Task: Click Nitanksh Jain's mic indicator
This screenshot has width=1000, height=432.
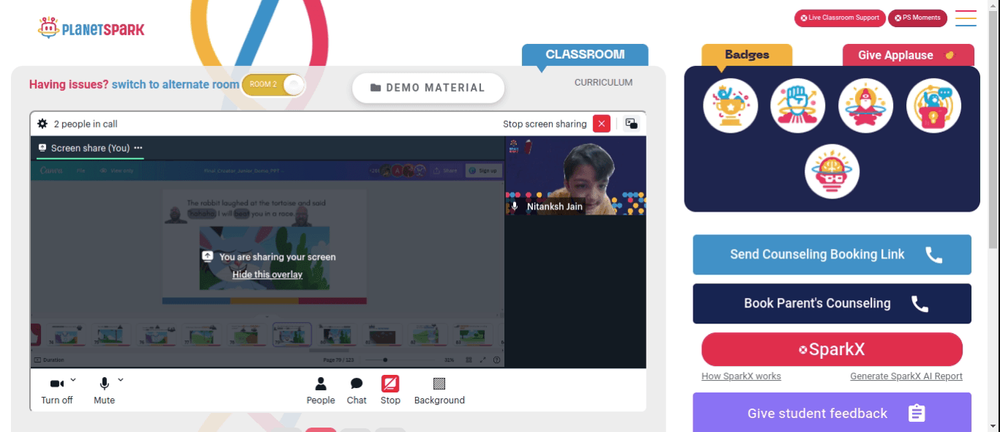Action: pos(515,207)
